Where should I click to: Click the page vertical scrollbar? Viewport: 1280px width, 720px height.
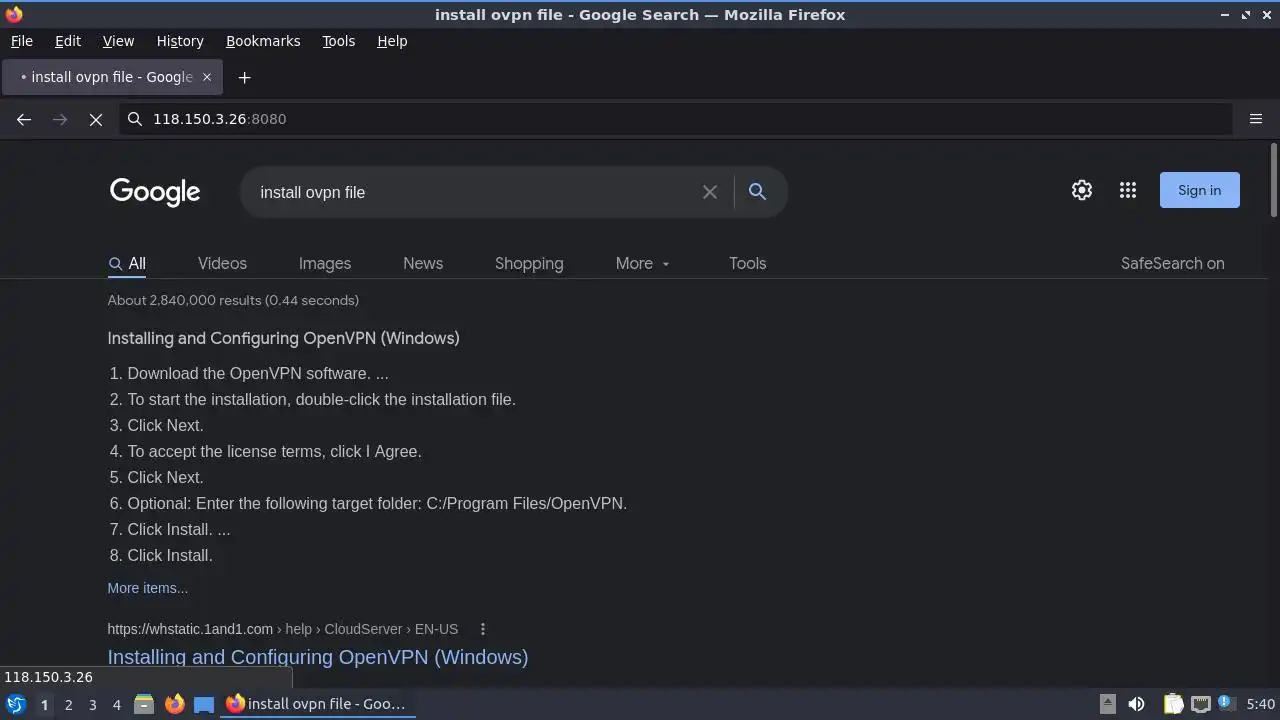[1273, 180]
